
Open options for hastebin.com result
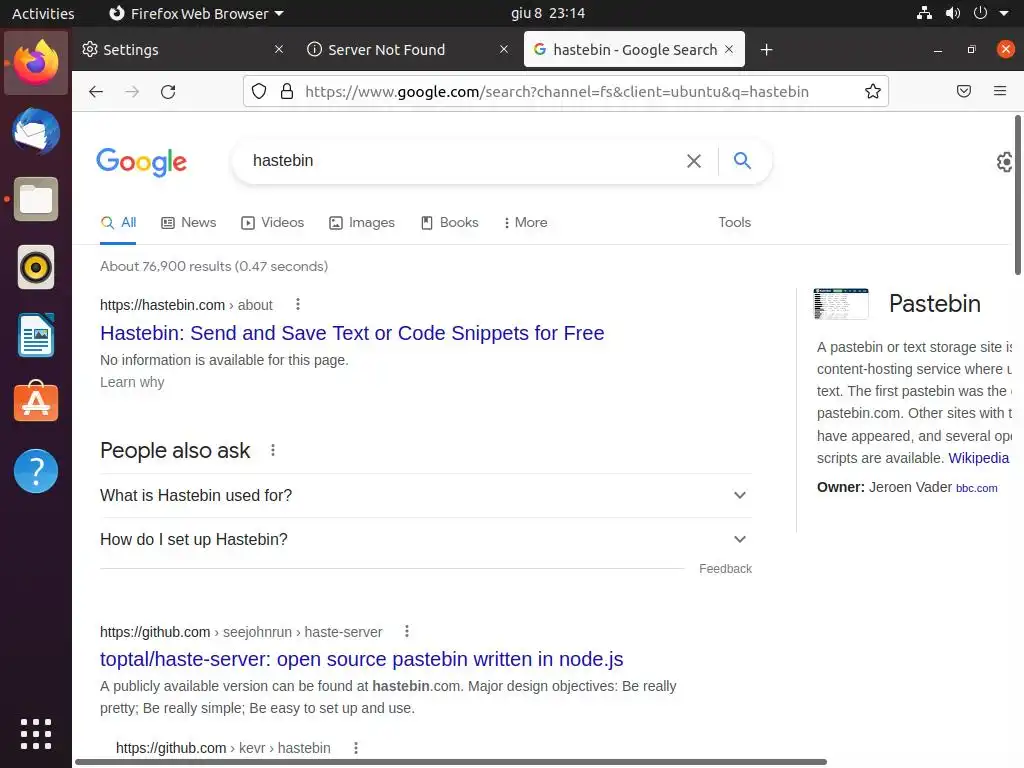(x=298, y=304)
